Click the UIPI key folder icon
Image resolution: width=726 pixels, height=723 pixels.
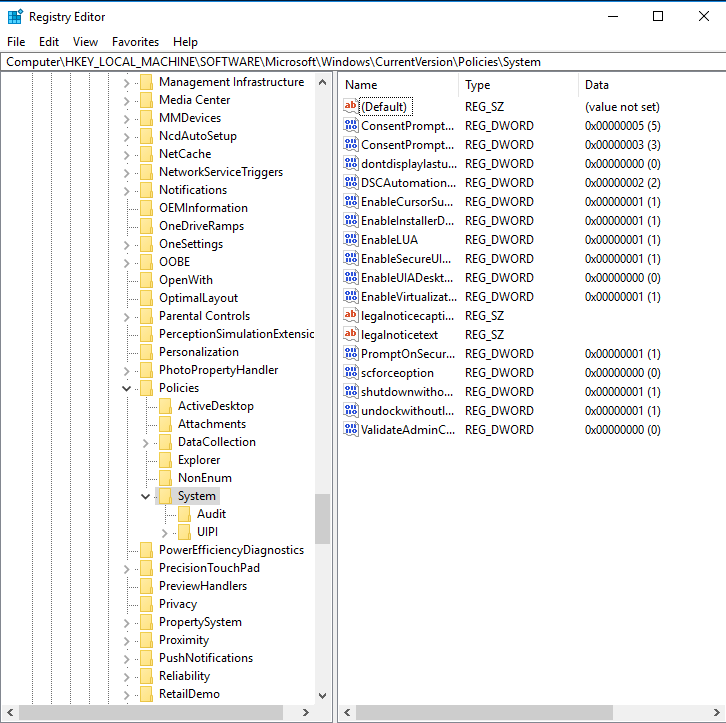click(x=184, y=532)
